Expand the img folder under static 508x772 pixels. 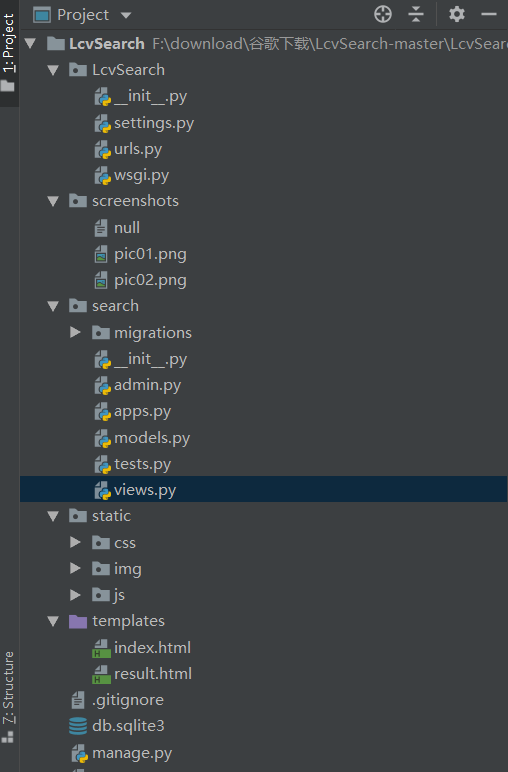coord(75,568)
